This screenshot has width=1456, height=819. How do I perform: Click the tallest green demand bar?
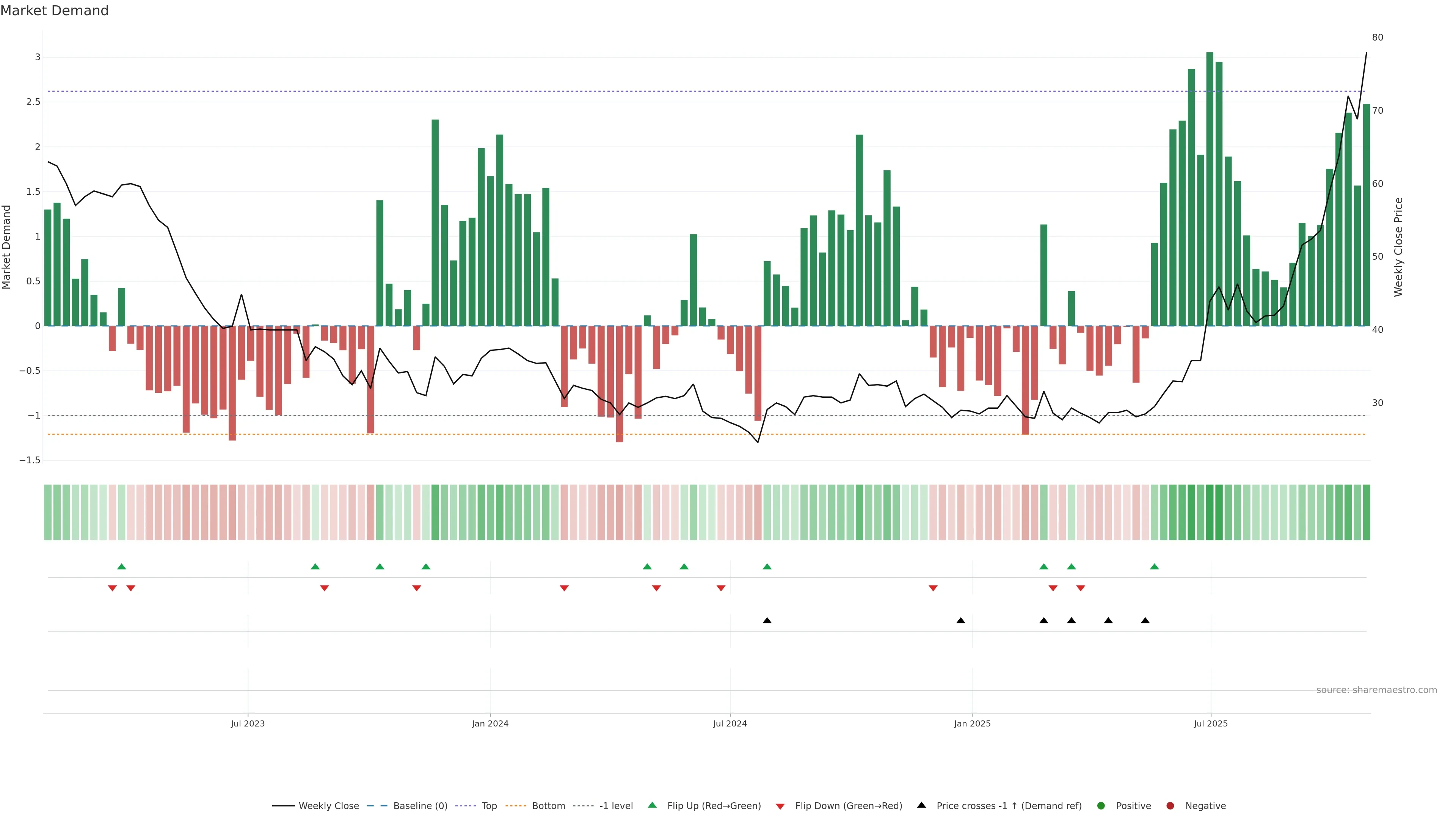[x=1210, y=187]
